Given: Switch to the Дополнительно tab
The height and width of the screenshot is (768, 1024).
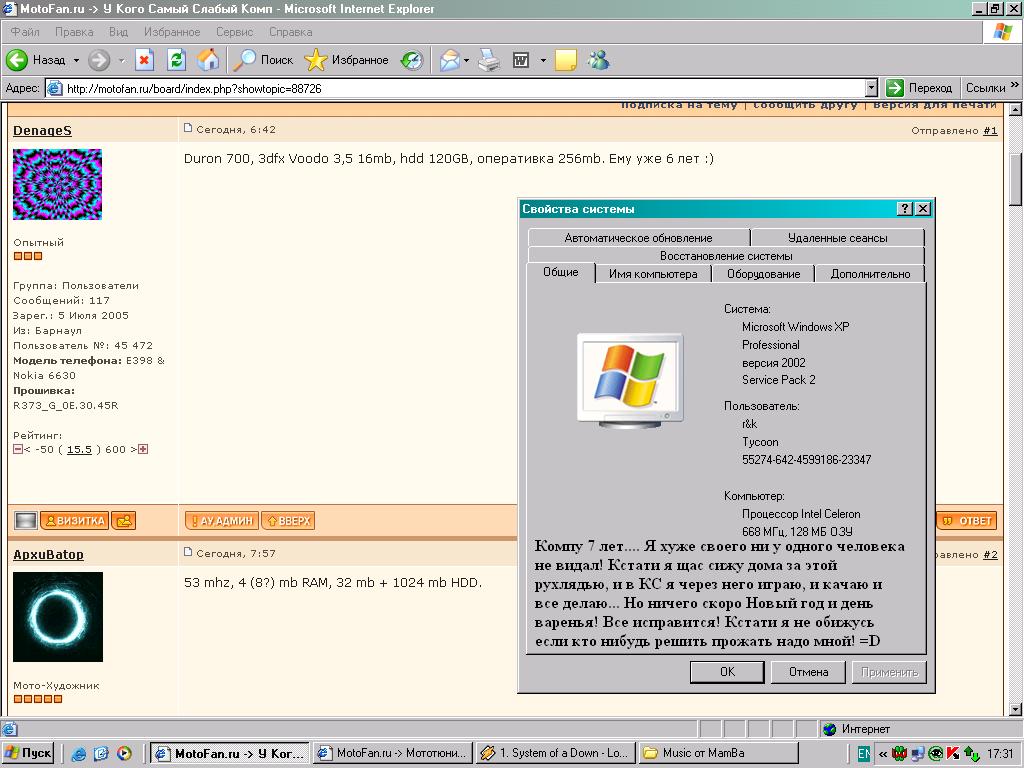Looking at the screenshot, I should [x=870, y=274].
